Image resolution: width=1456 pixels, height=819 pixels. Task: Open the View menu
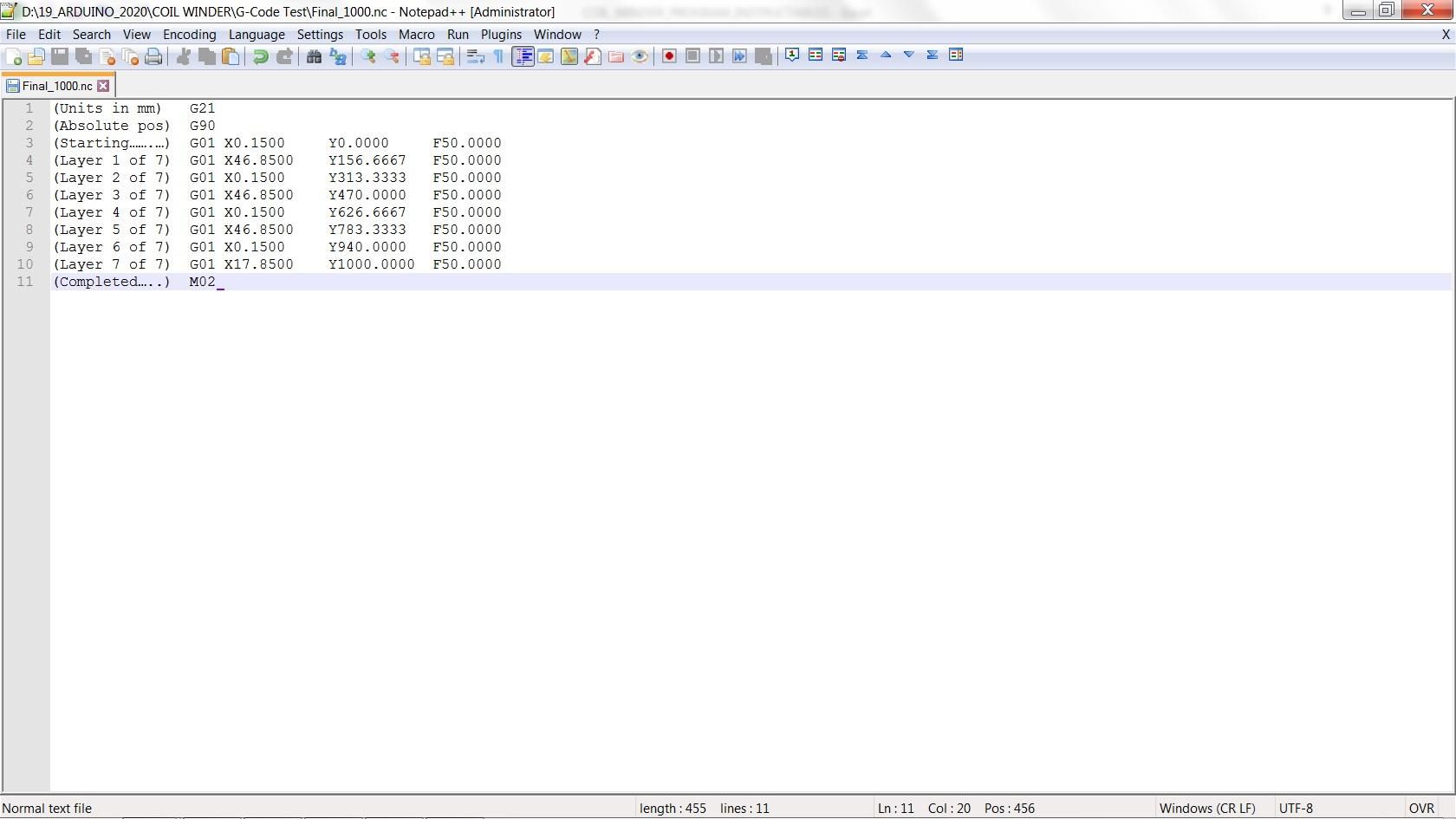pos(137,35)
